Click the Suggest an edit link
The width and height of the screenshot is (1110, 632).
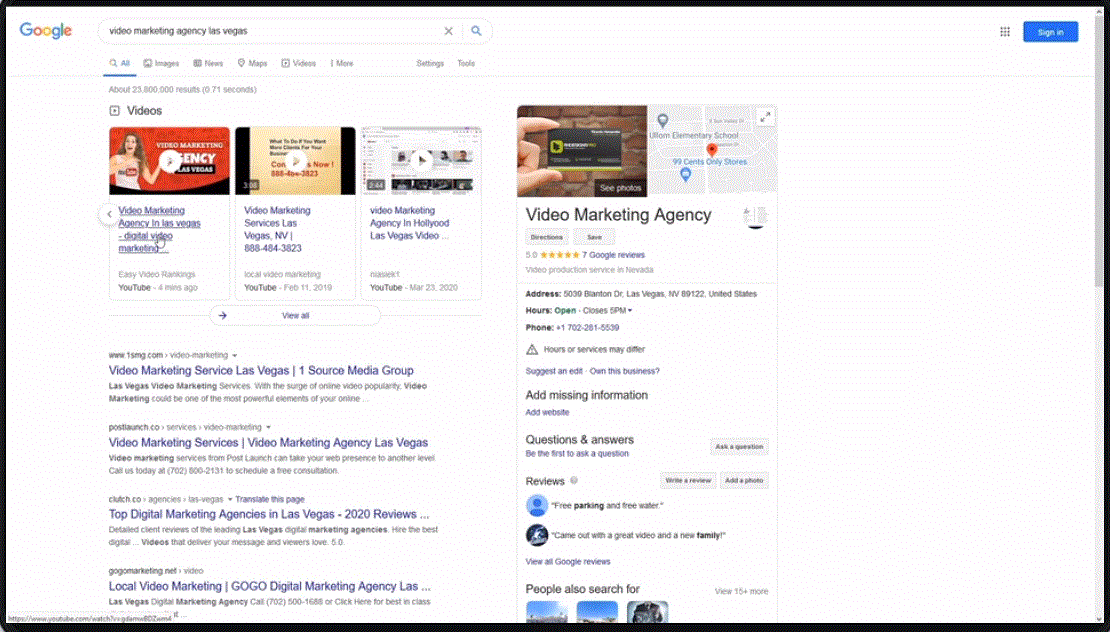tap(554, 371)
